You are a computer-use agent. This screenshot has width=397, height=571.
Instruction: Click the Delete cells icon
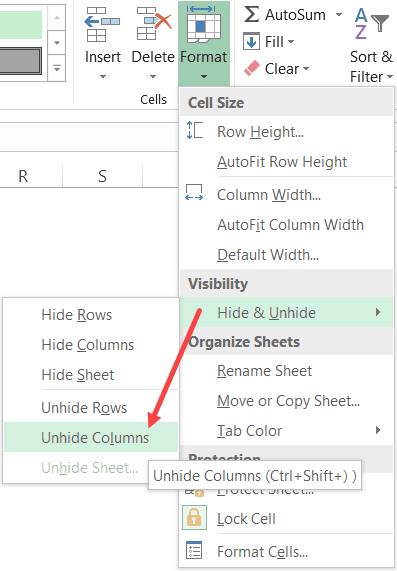pyautogui.click(x=153, y=24)
